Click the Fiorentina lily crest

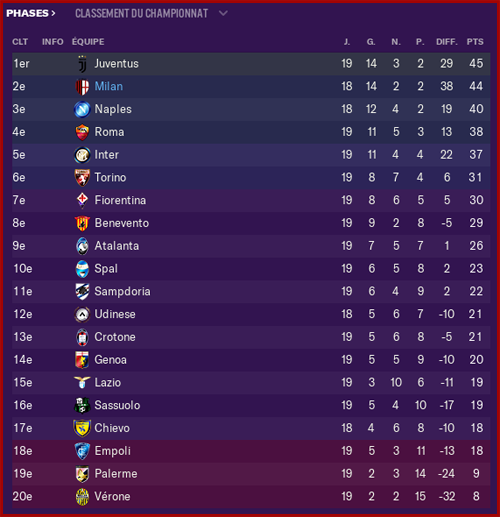(x=82, y=200)
